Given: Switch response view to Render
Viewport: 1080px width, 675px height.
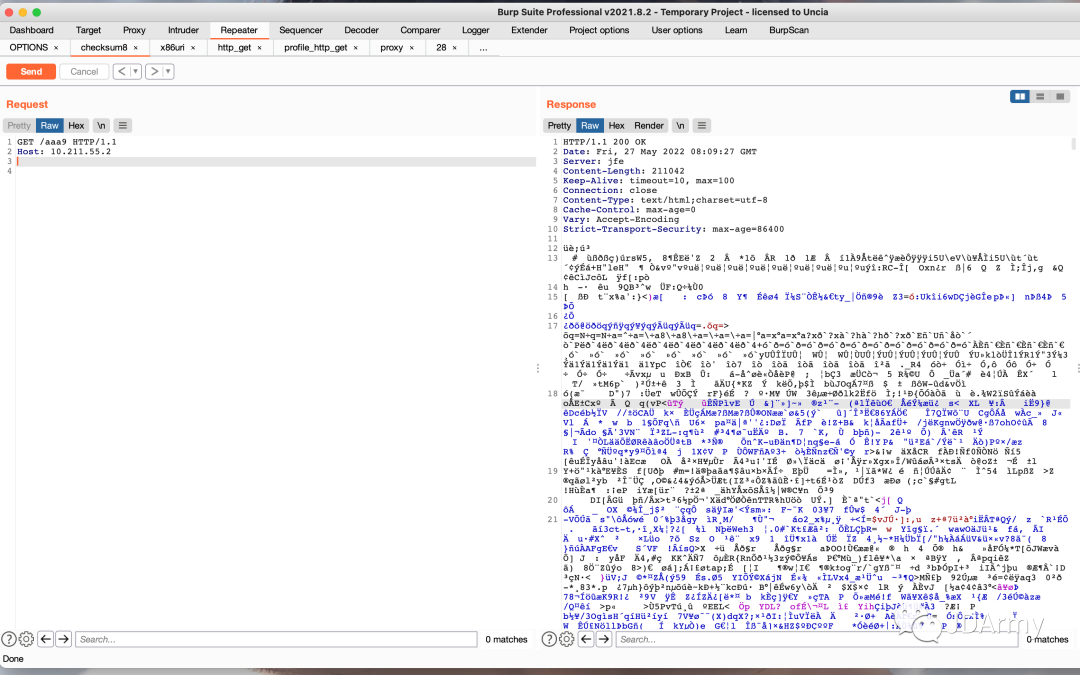Looking at the screenshot, I should point(649,125).
